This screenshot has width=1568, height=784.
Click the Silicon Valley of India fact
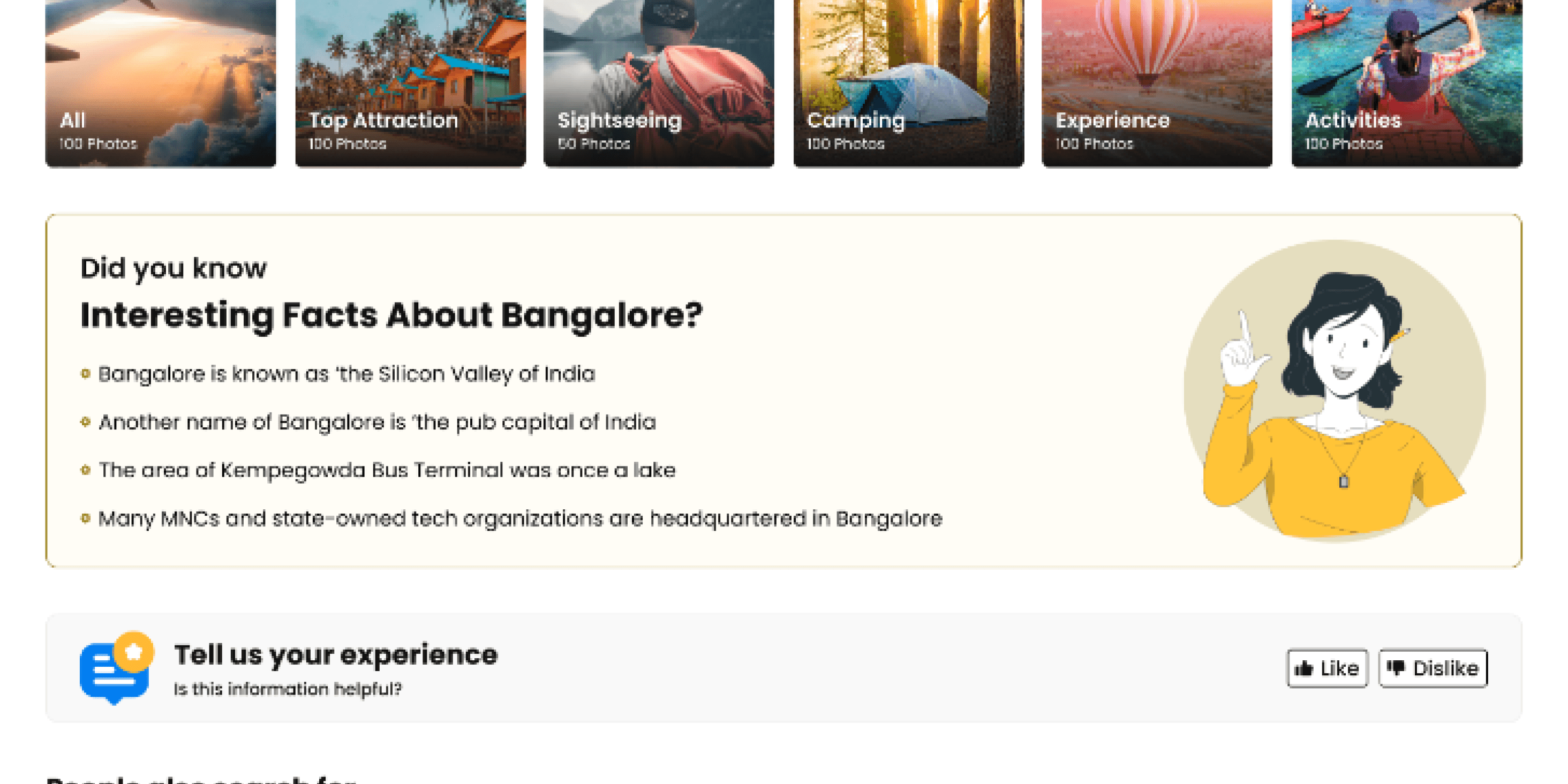346,374
